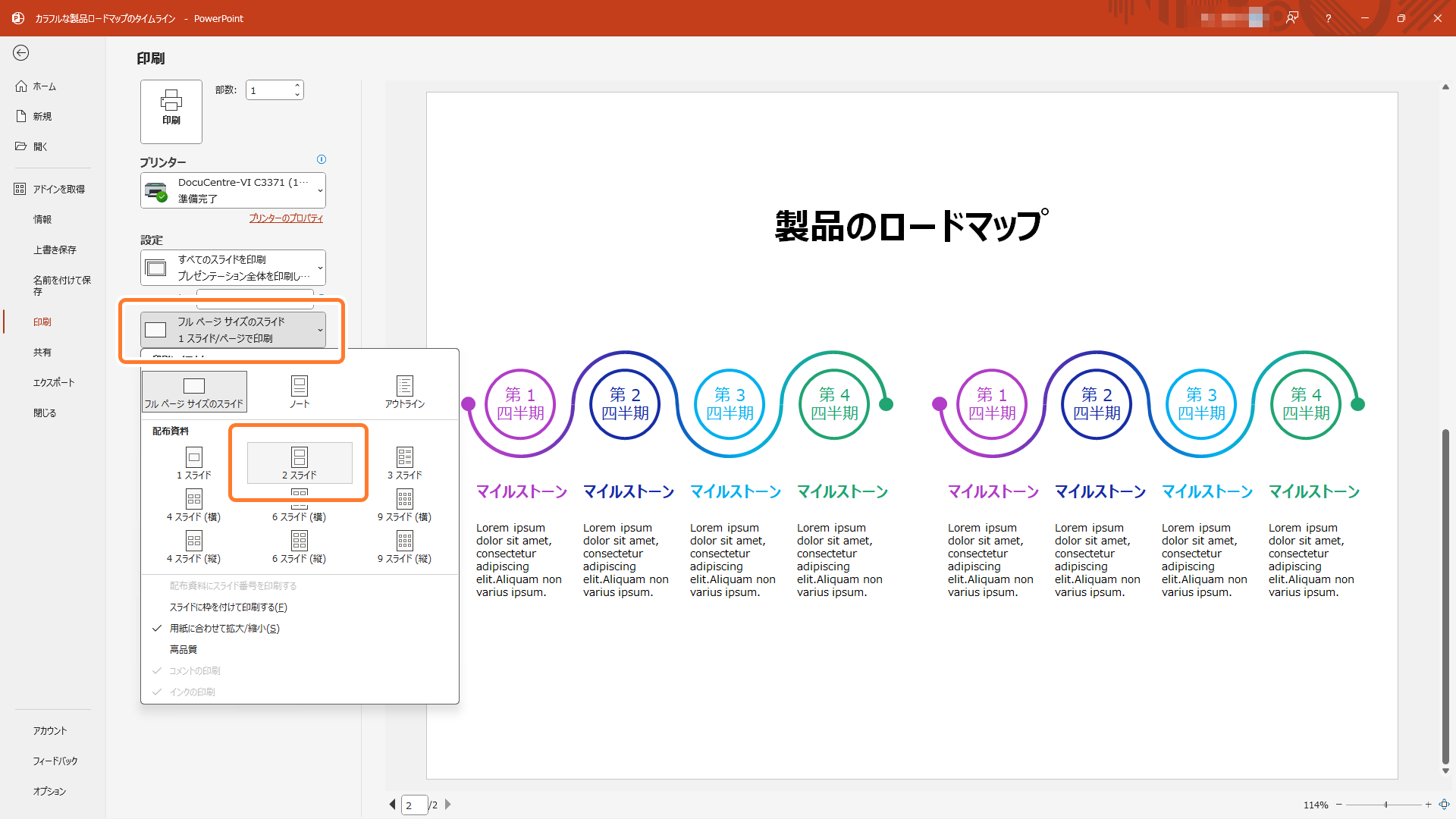Viewport: 1456px width, 819px height.
Task: Click the current page number input field
Action: pos(415,805)
